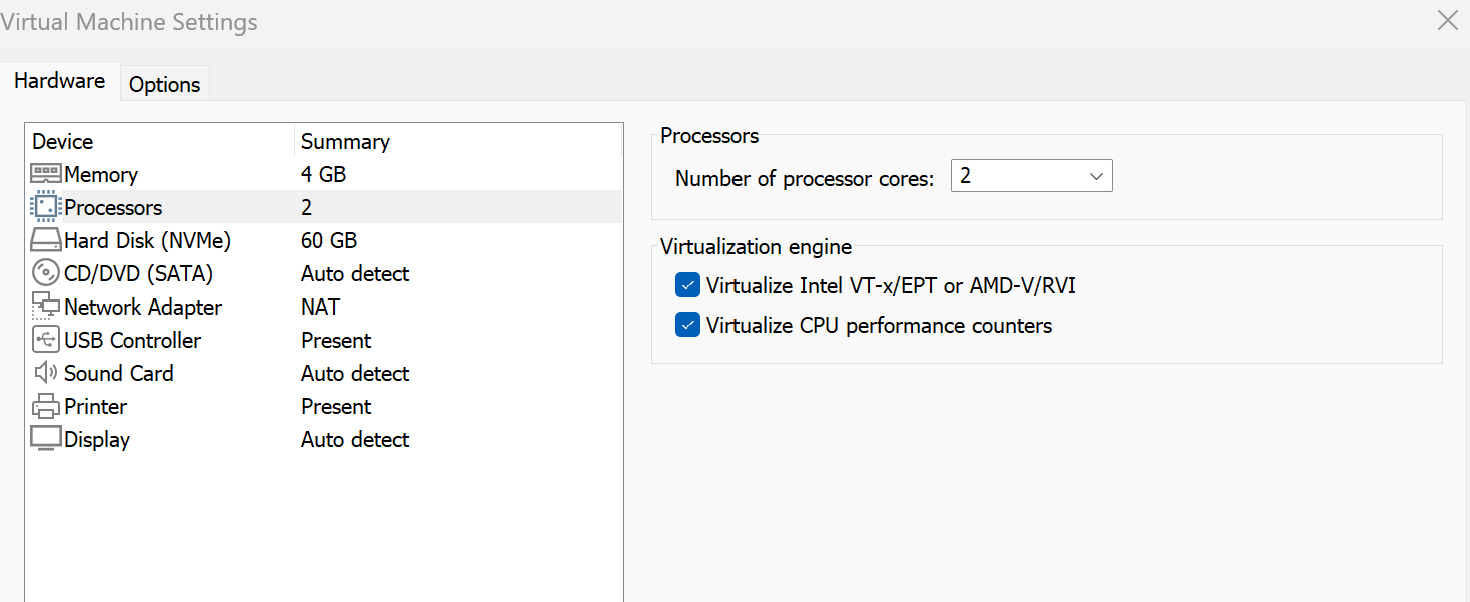This screenshot has width=1470, height=602.
Task: Select the Hardware tab
Action: [x=59, y=81]
